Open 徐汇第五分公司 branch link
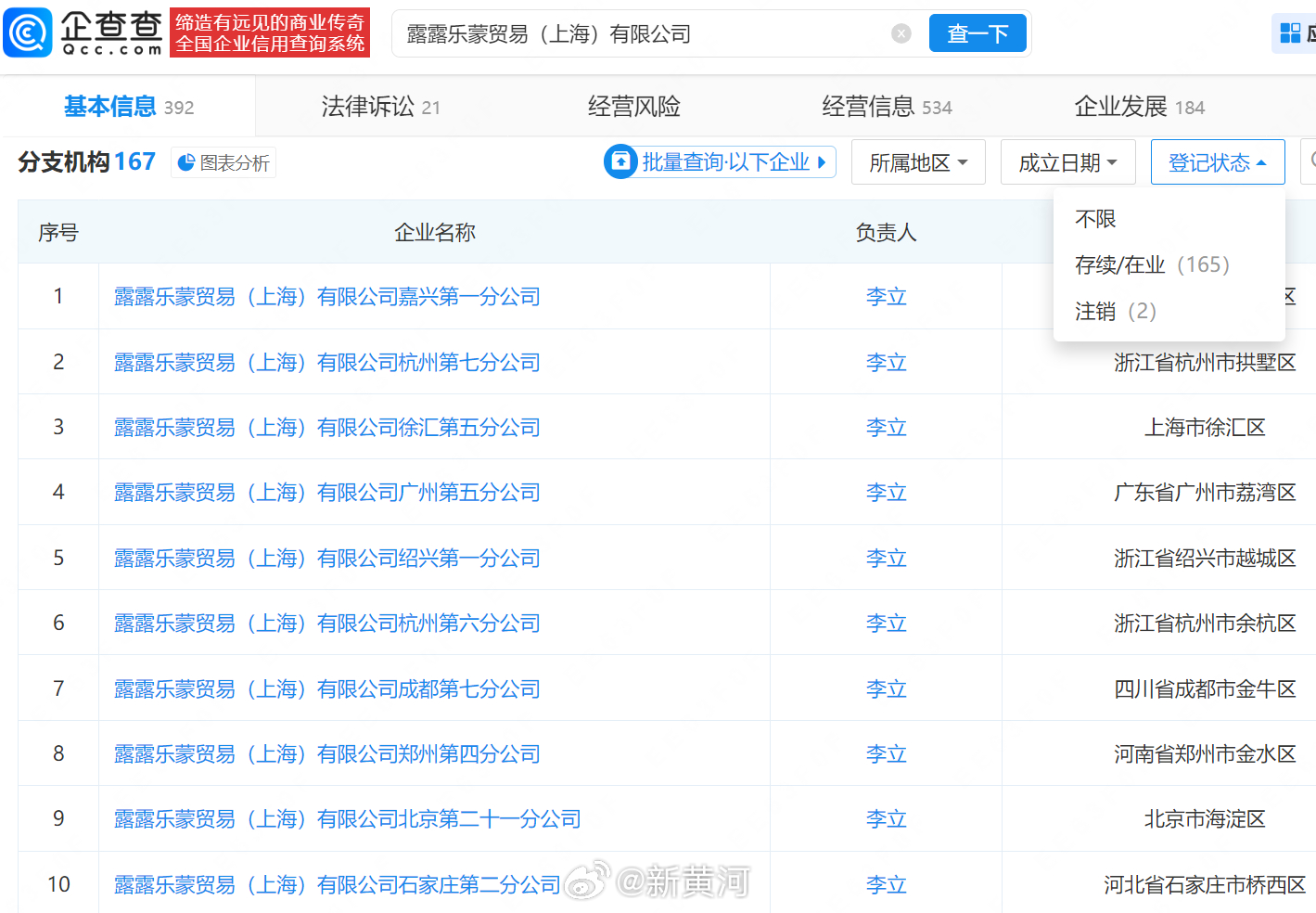The height and width of the screenshot is (913, 1316). coord(327,428)
